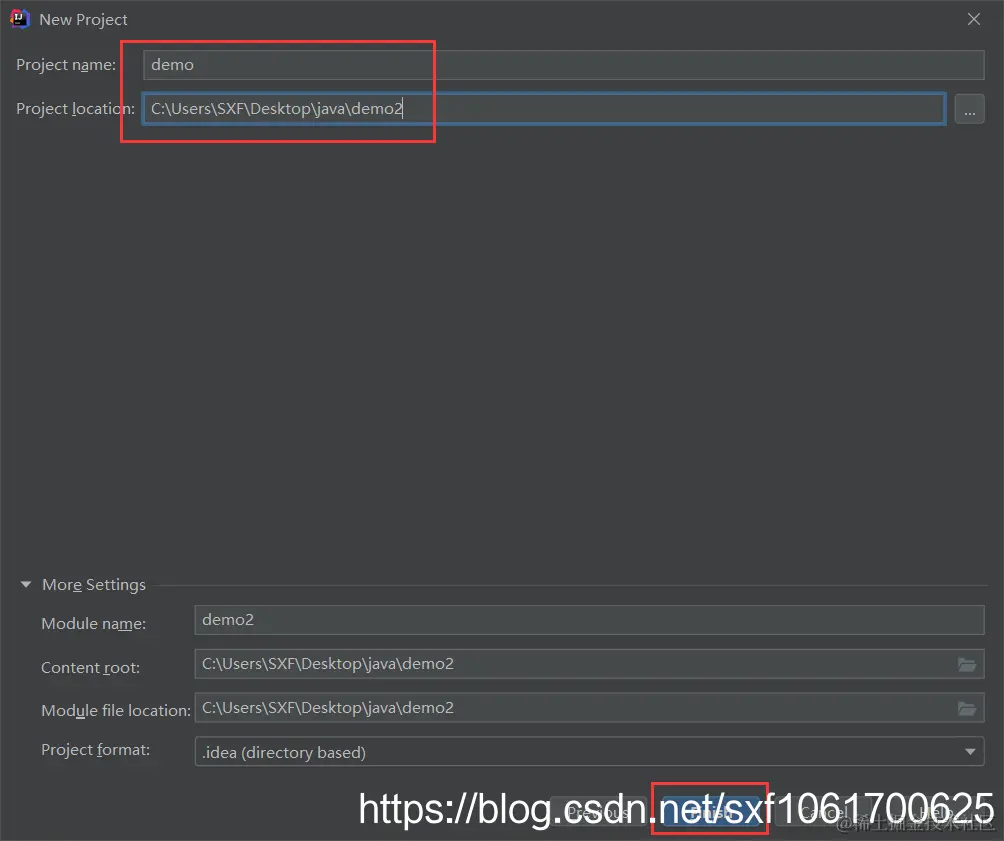Click the IntelliJ IDEA icon in title bar
The height and width of the screenshot is (841, 1004).
20,19
